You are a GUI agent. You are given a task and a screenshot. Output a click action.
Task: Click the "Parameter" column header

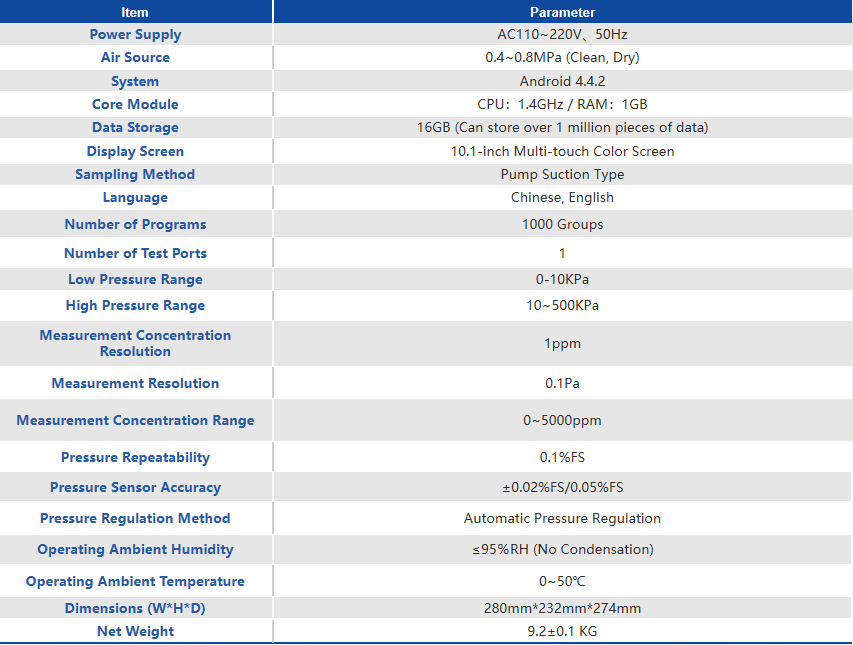(x=562, y=12)
